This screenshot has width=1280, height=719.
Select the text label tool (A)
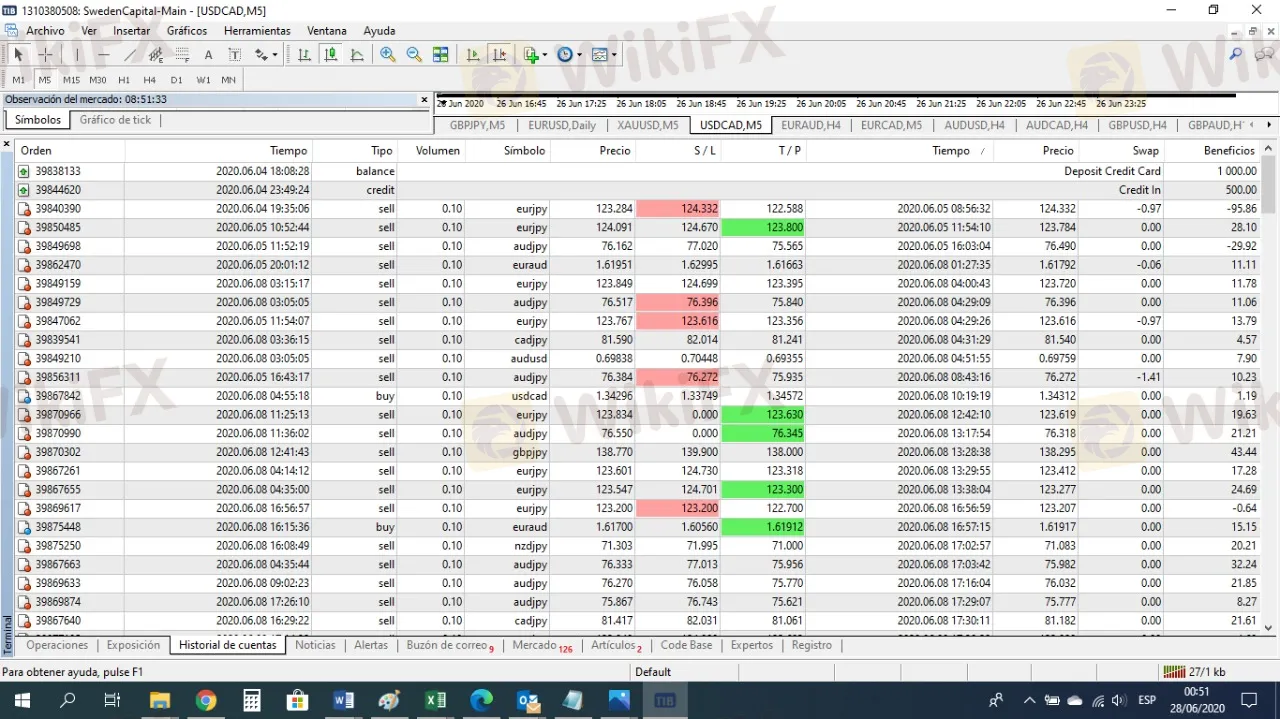pyautogui.click(x=208, y=55)
